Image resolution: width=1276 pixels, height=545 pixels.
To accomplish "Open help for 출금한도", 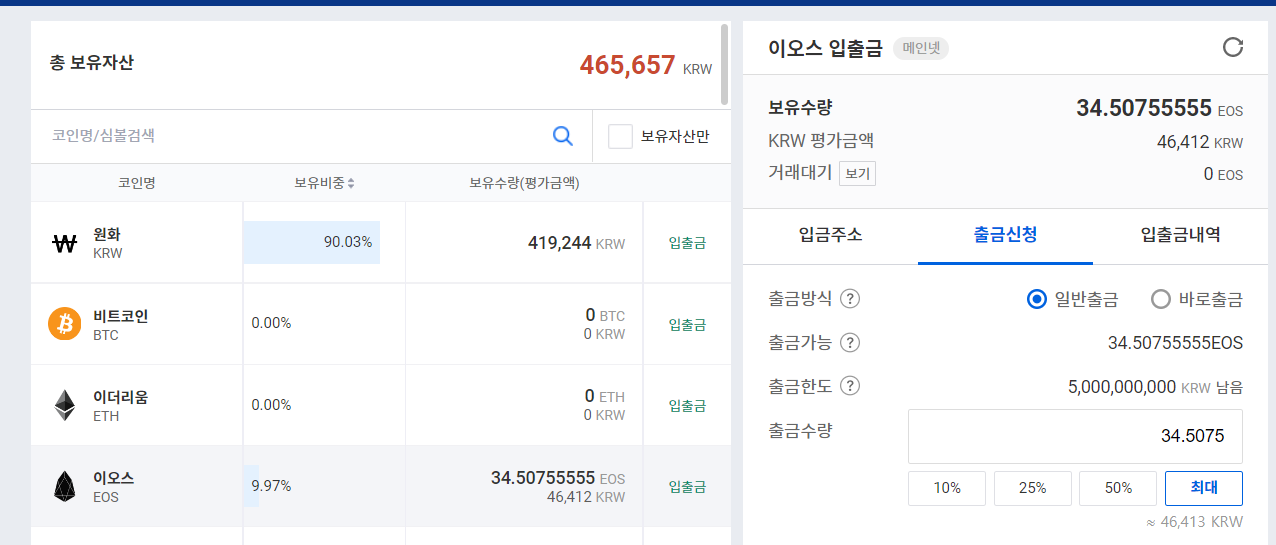I will [850, 386].
